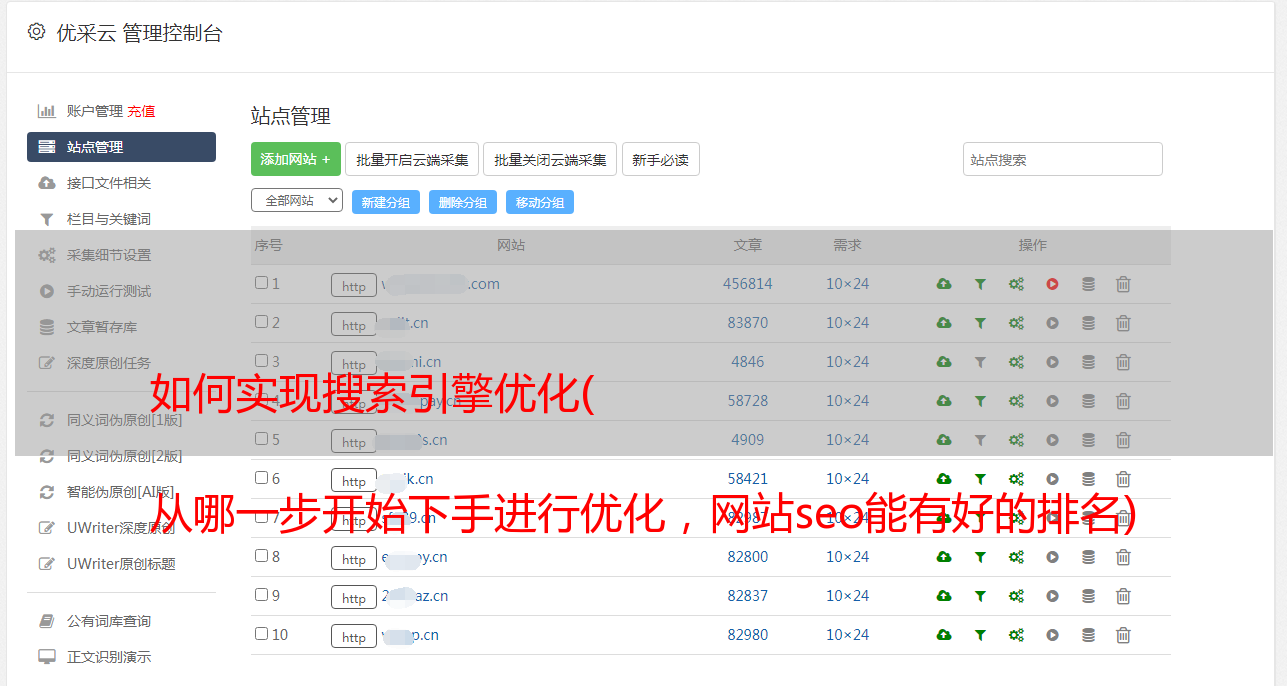Image resolution: width=1287 pixels, height=686 pixels.
Task: Click the trash icon in row 1
Action: [x=1123, y=284]
